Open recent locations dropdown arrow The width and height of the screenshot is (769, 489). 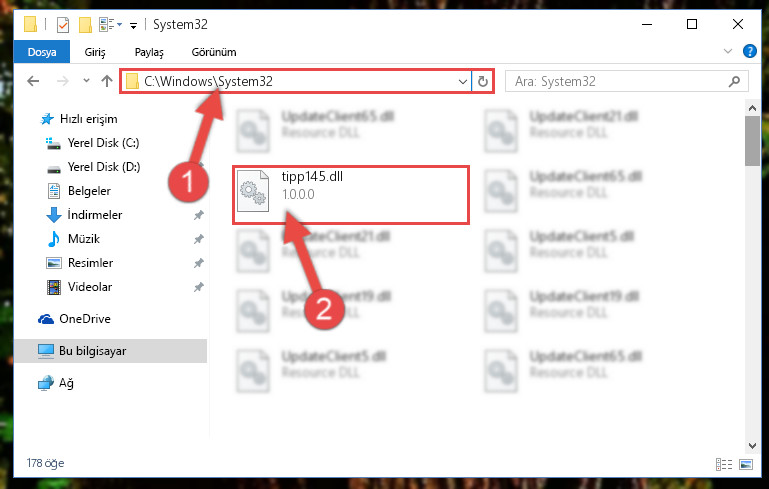point(86,81)
